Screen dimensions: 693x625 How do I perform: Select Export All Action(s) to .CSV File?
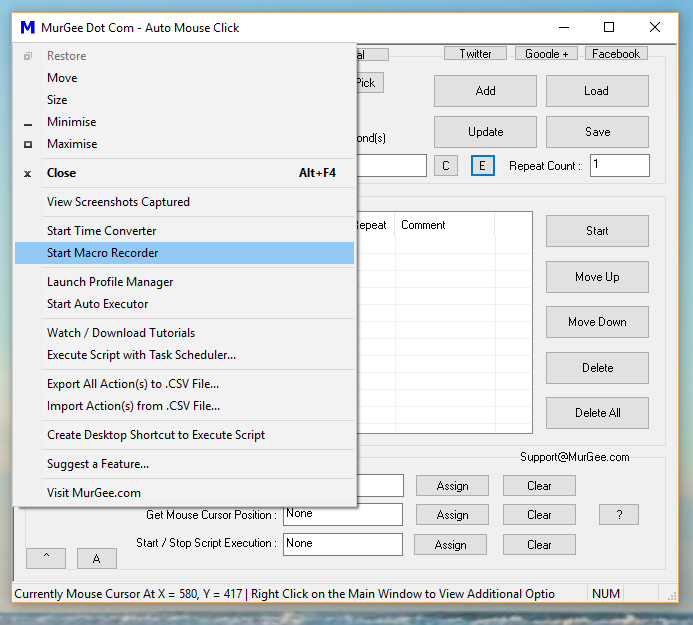(133, 384)
